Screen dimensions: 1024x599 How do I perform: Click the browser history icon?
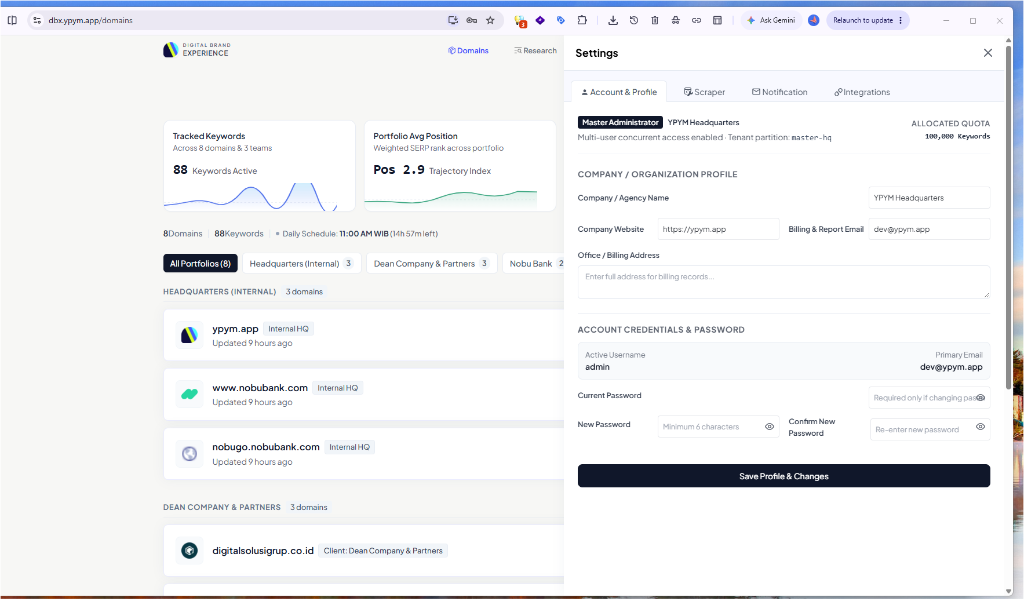tap(633, 20)
